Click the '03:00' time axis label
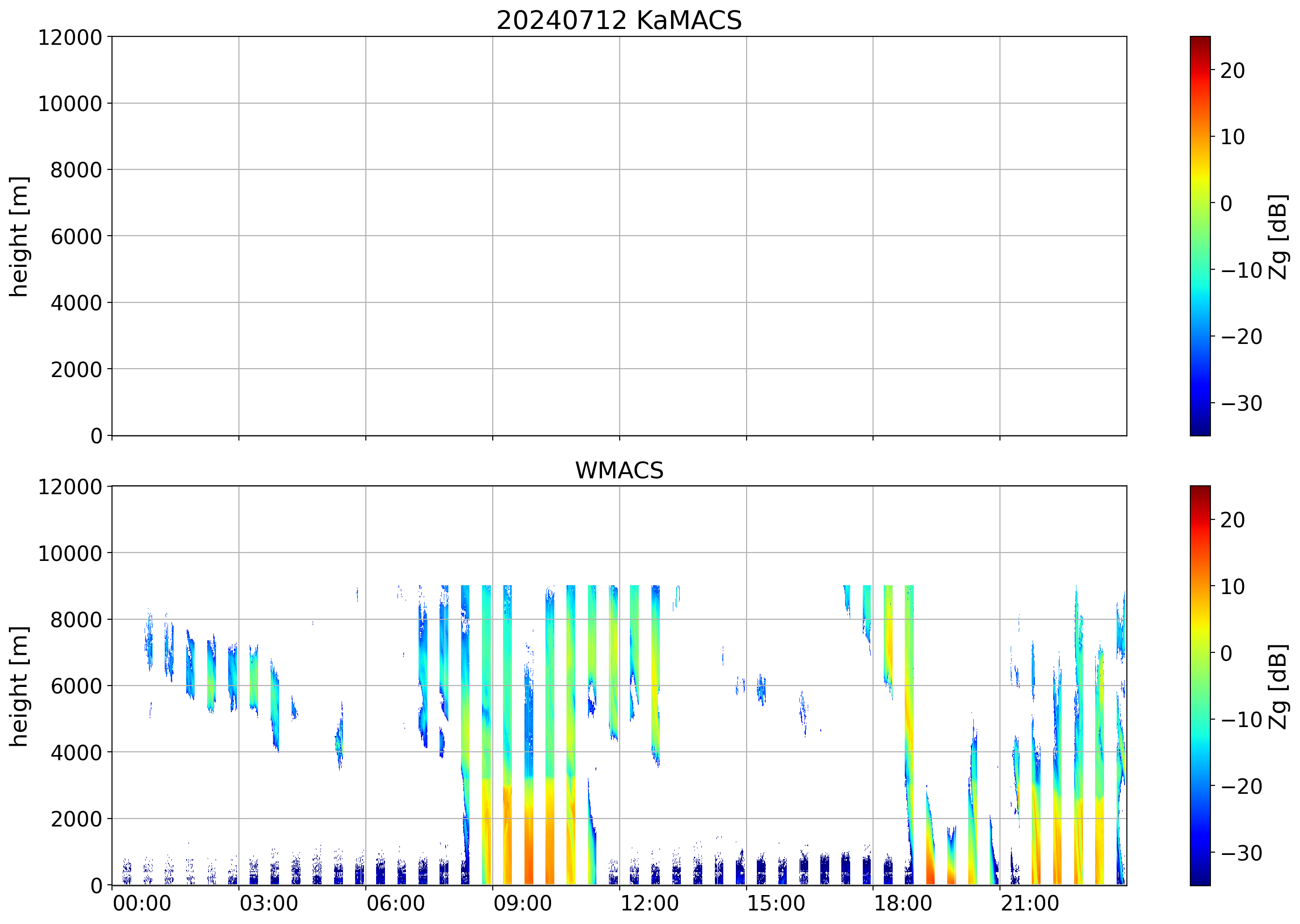The width and height of the screenshot is (1300, 924). tap(268, 903)
